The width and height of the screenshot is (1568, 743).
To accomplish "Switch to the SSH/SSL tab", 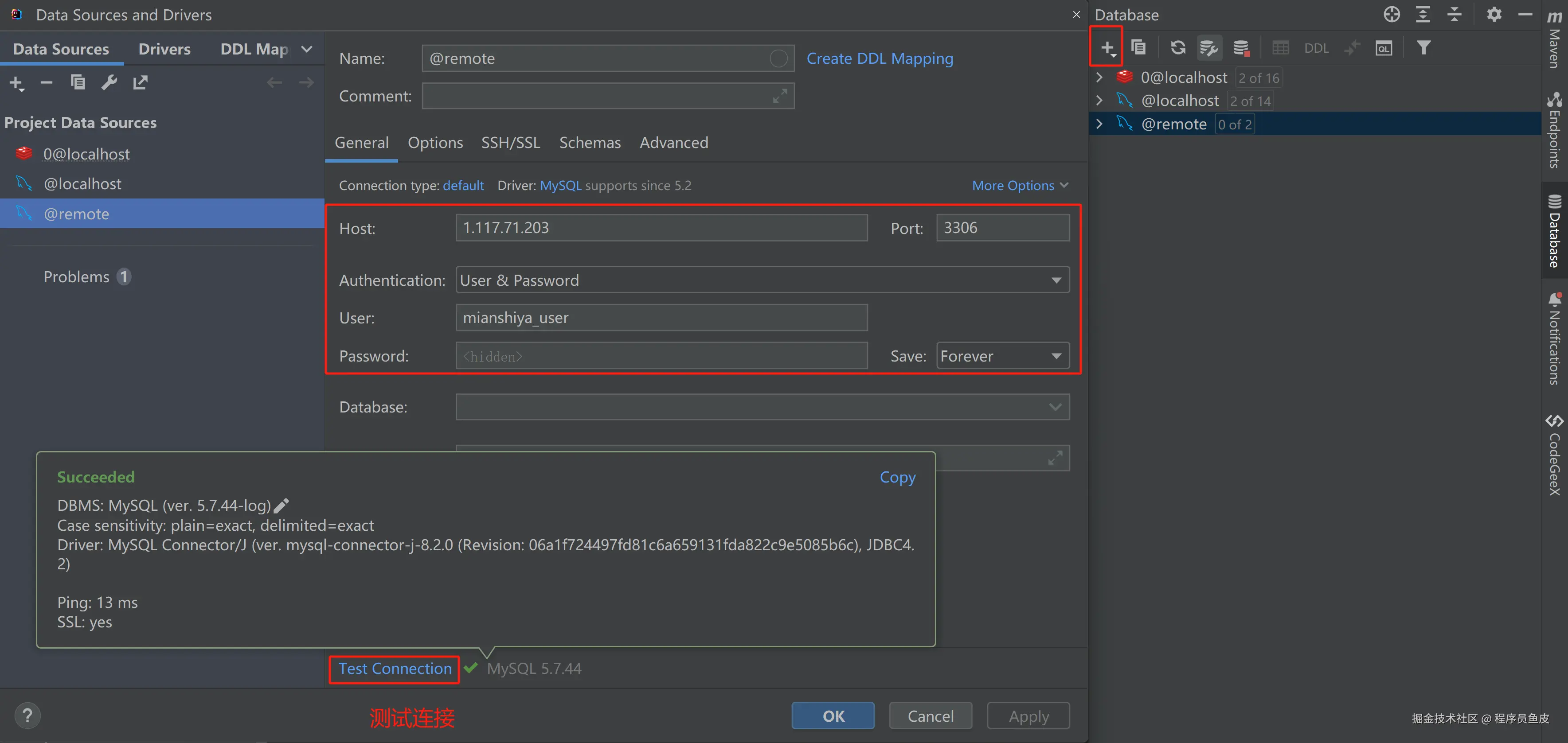I will [x=510, y=142].
